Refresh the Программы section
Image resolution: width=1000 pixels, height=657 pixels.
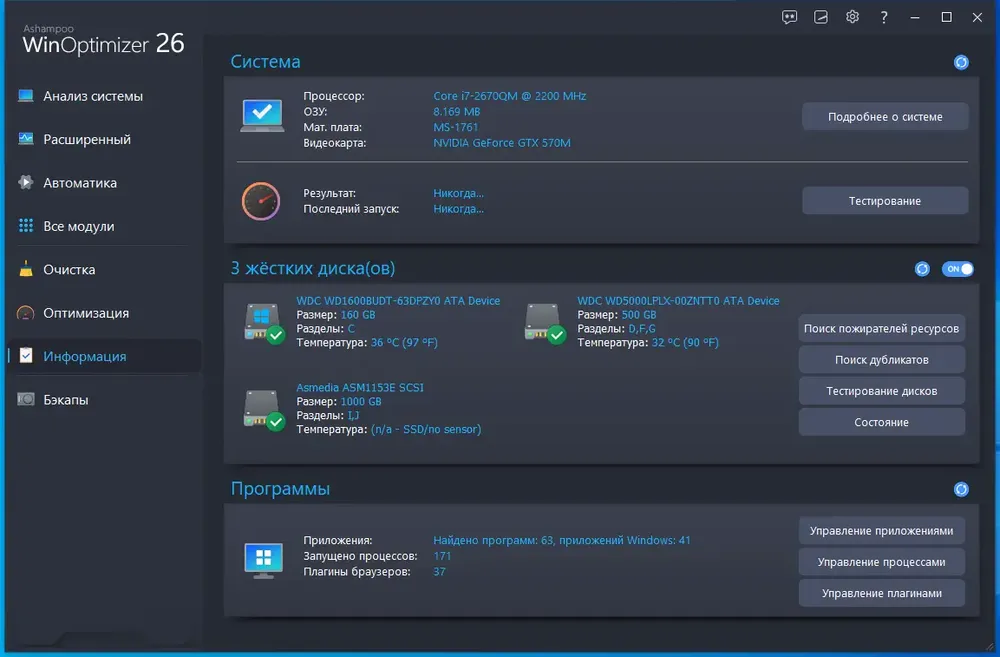click(x=961, y=489)
